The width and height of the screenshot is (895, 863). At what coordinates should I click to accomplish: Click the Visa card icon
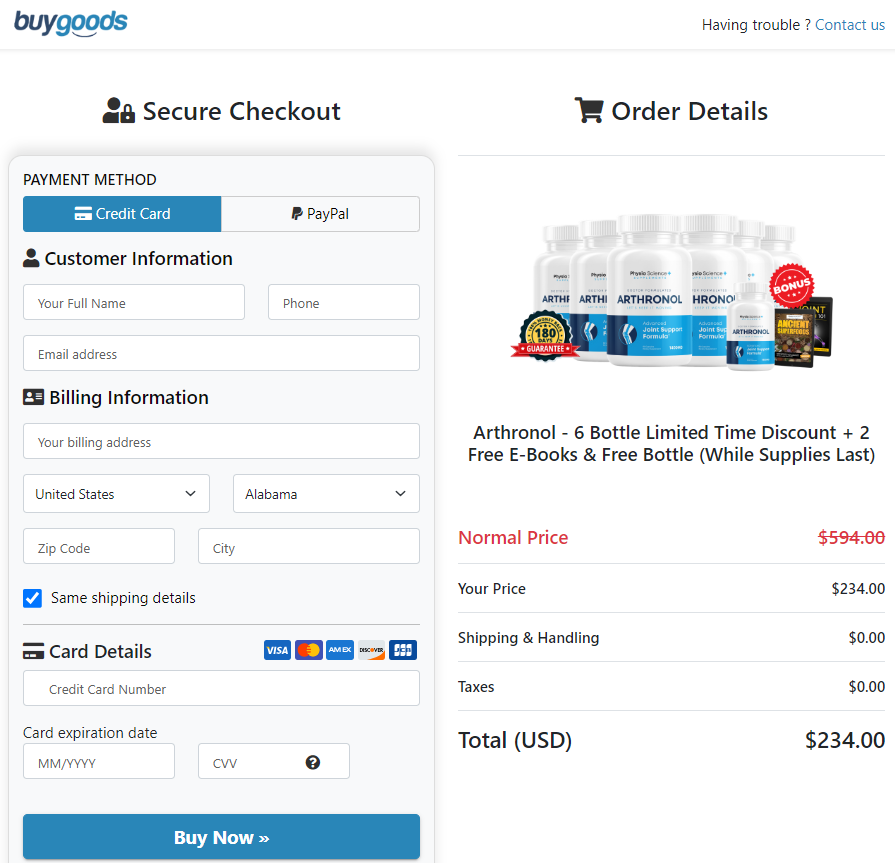[277, 650]
